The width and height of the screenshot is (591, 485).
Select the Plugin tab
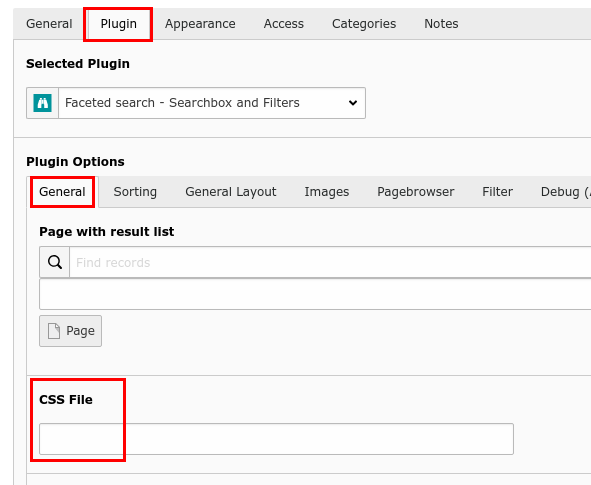[118, 24]
